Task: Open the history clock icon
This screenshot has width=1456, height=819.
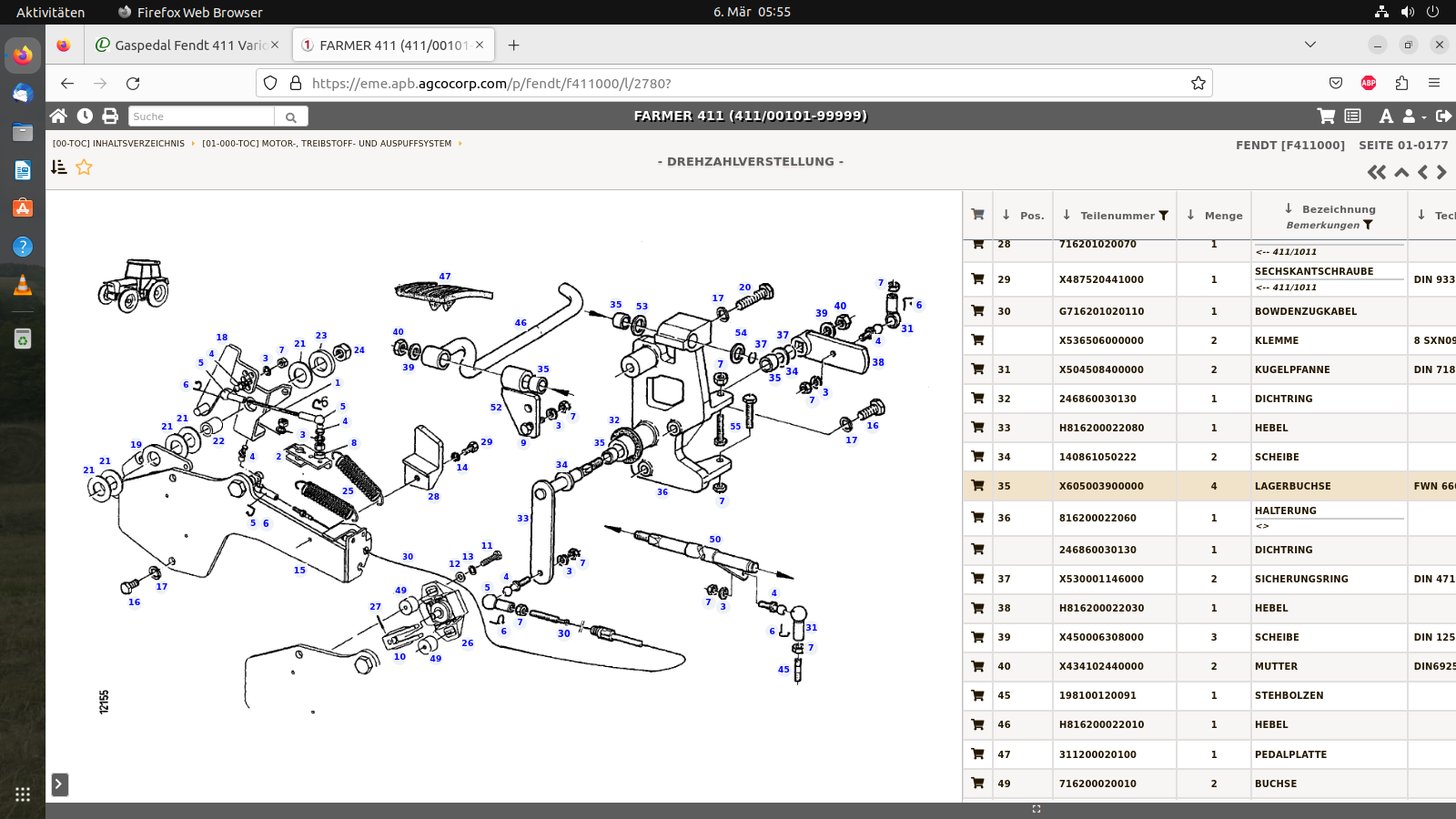Action: 85,116
